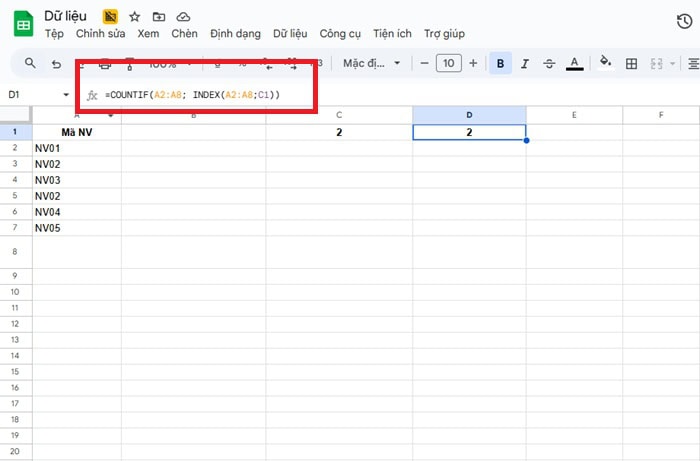Open the Định dạng menu
This screenshot has width=700, height=461.
click(x=235, y=33)
